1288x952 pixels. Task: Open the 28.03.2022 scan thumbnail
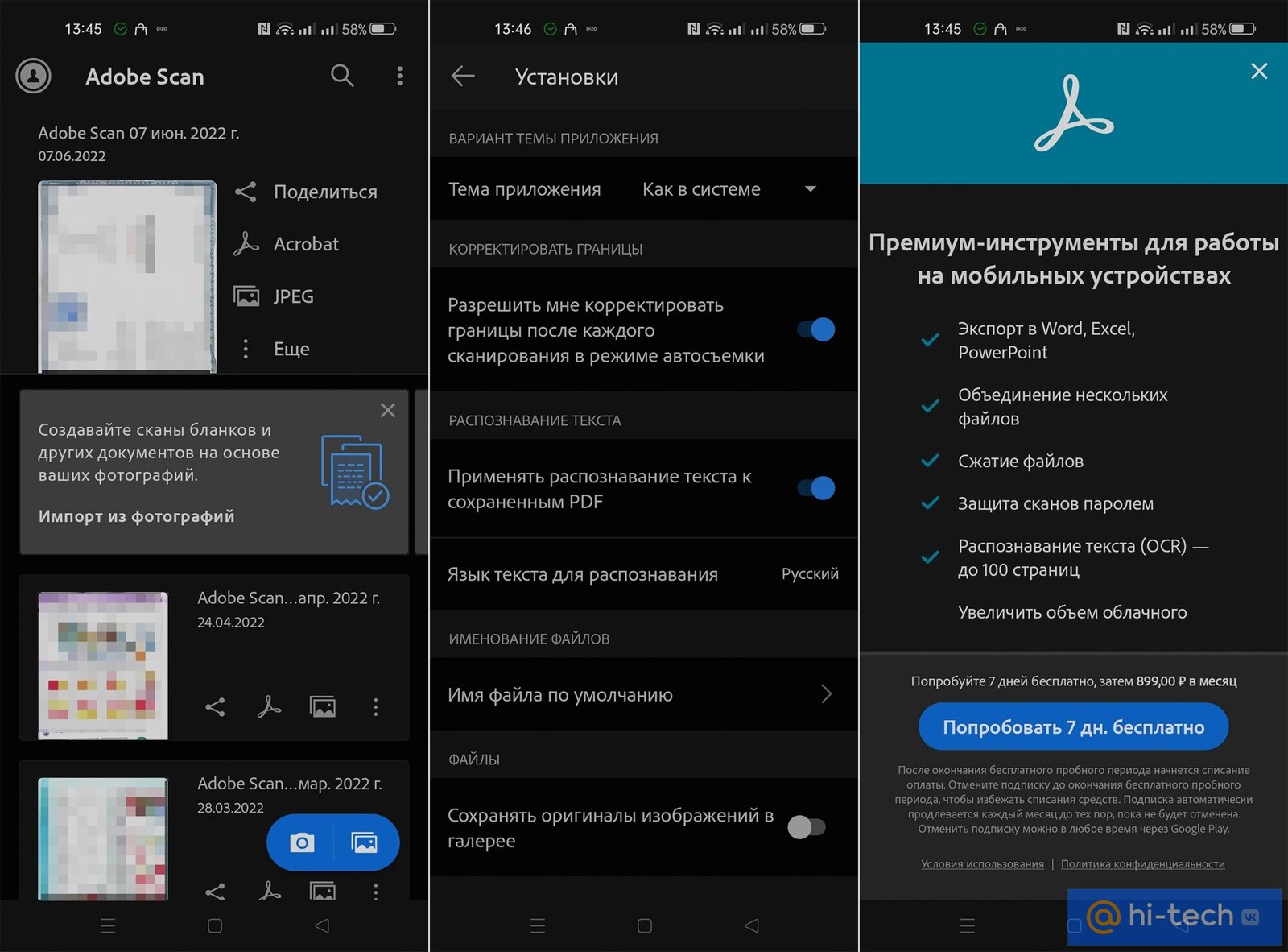tap(103, 838)
